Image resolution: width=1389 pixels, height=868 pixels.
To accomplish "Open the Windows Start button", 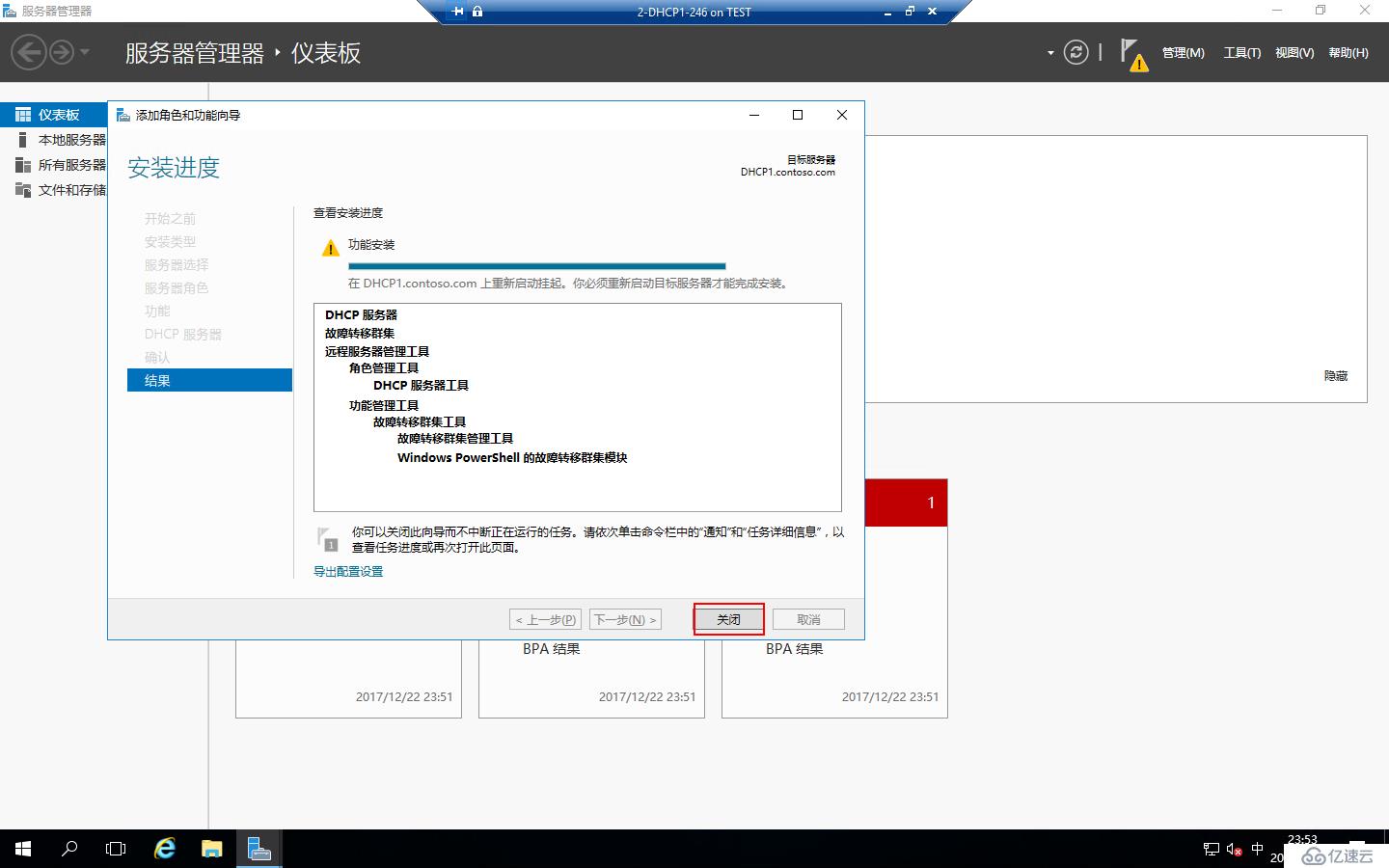I will (23, 849).
